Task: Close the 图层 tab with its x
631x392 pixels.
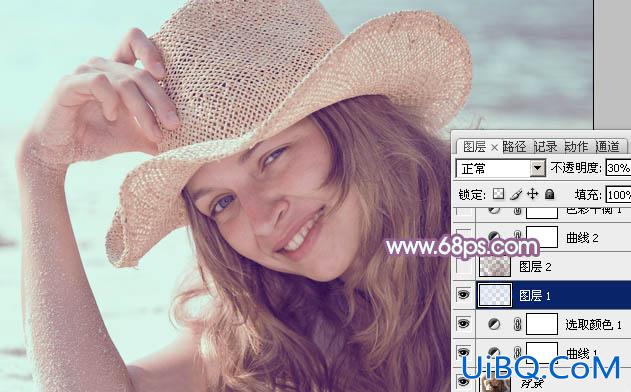Action: (x=495, y=148)
